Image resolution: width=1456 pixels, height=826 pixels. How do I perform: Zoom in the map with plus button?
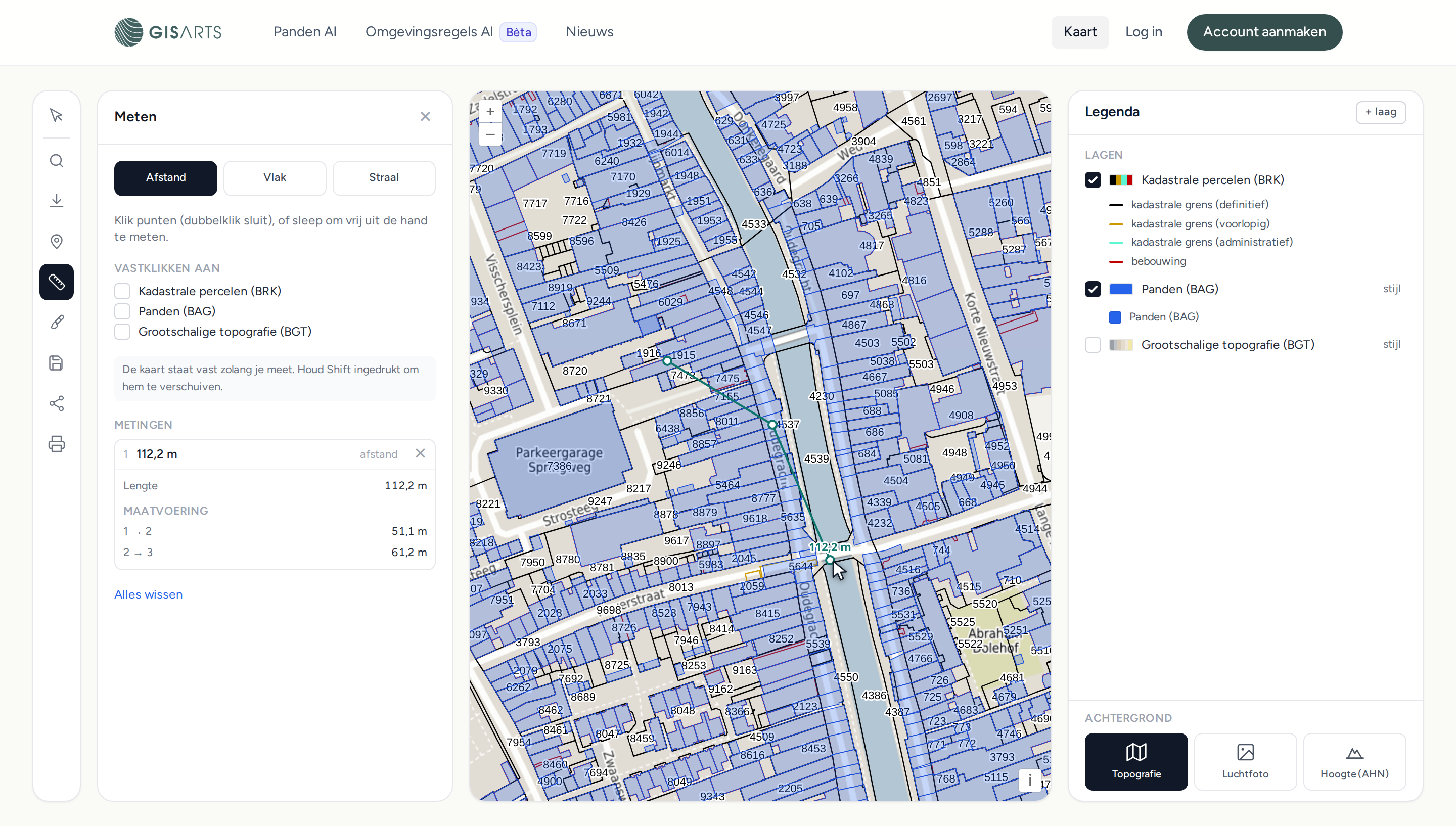tap(490, 112)
